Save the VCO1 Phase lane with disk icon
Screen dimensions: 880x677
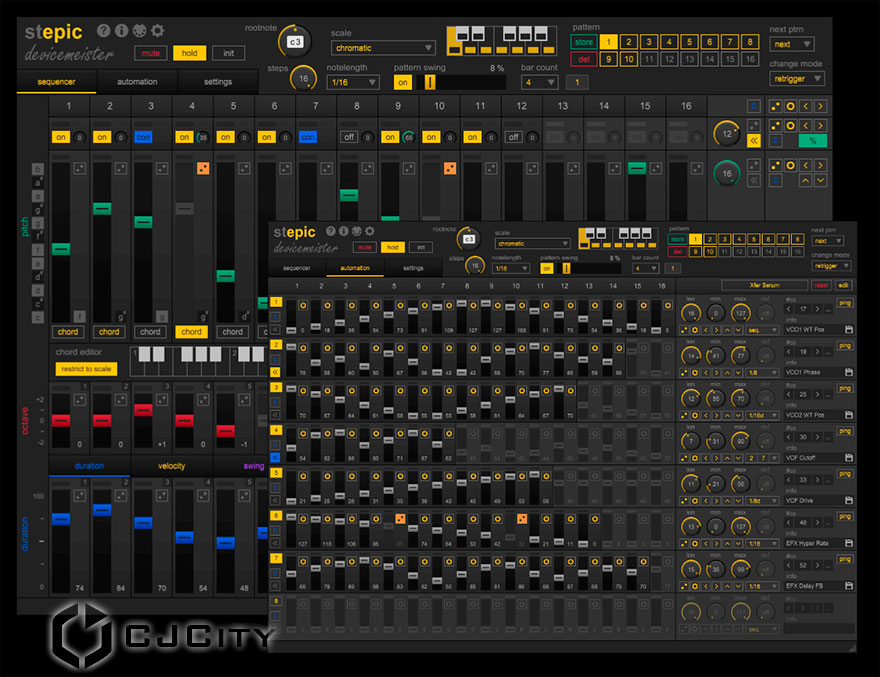tap(849, 372)
